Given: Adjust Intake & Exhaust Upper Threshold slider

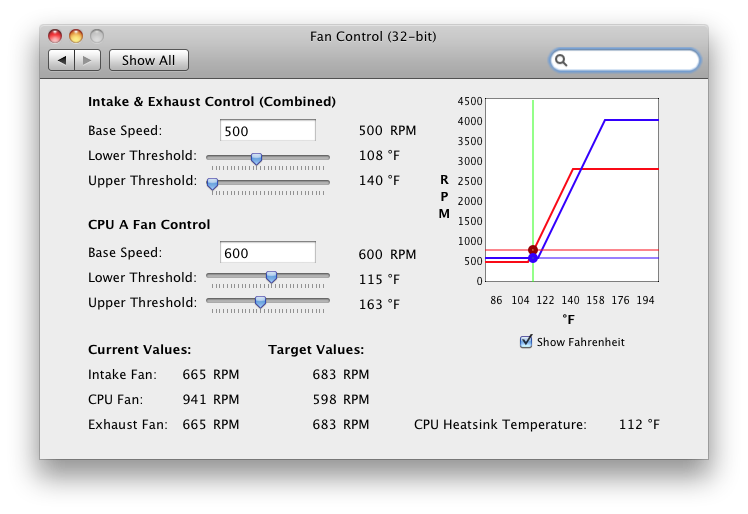Looking at the screenshot, I should click(x=212, y=184).
